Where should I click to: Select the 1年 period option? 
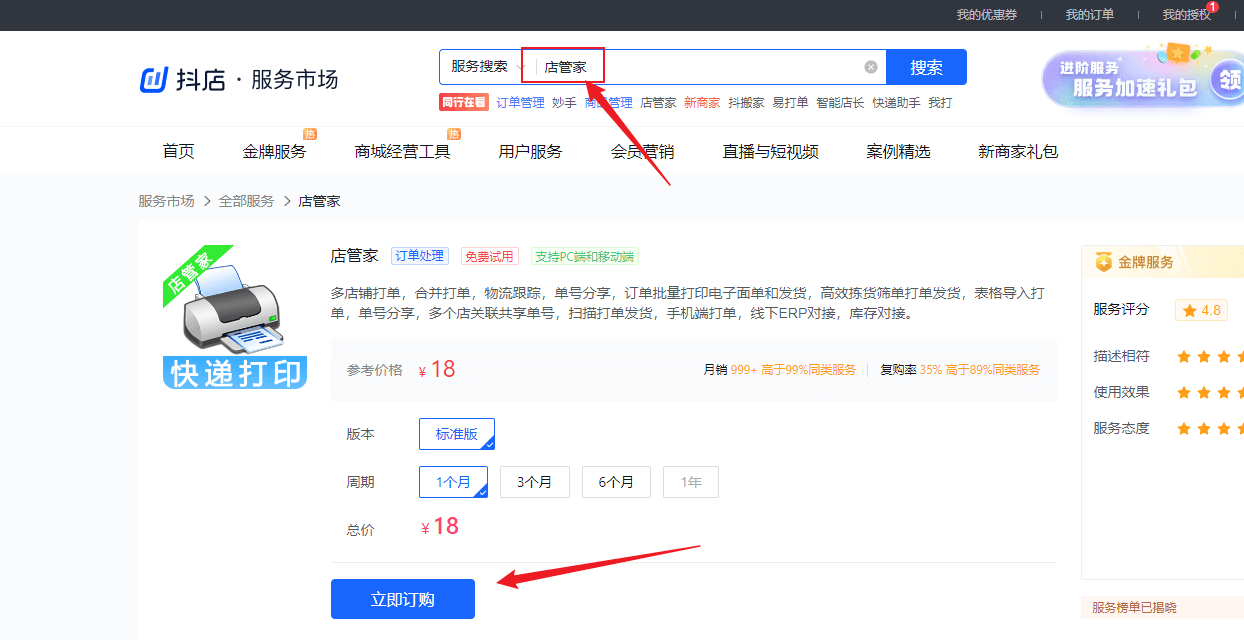point(691,482)
